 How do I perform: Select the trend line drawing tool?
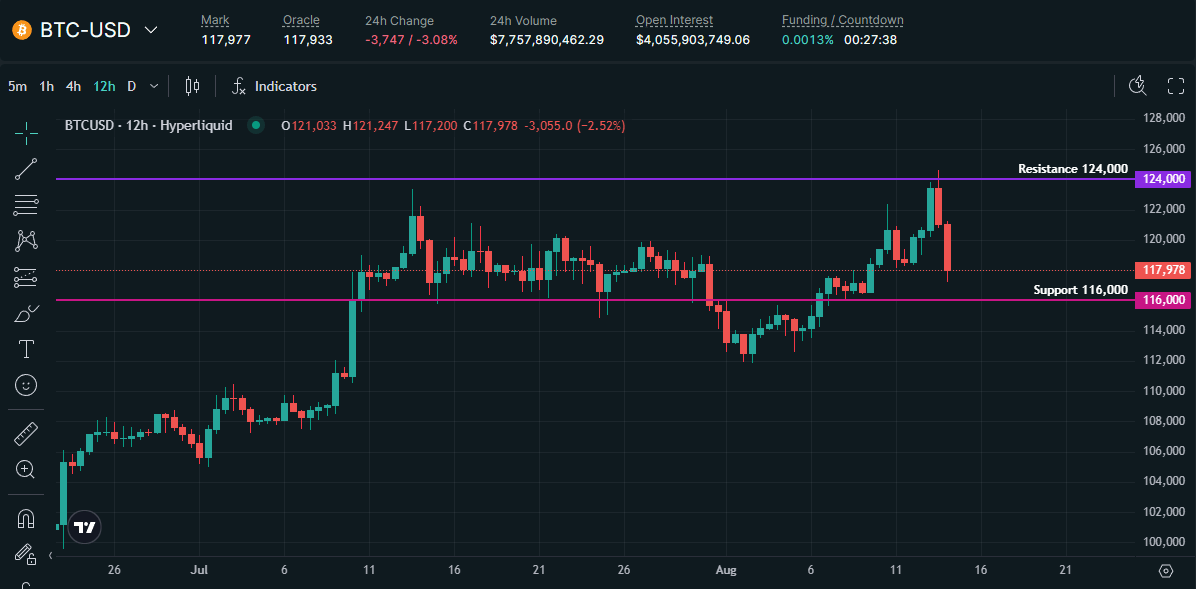(26, 169)
